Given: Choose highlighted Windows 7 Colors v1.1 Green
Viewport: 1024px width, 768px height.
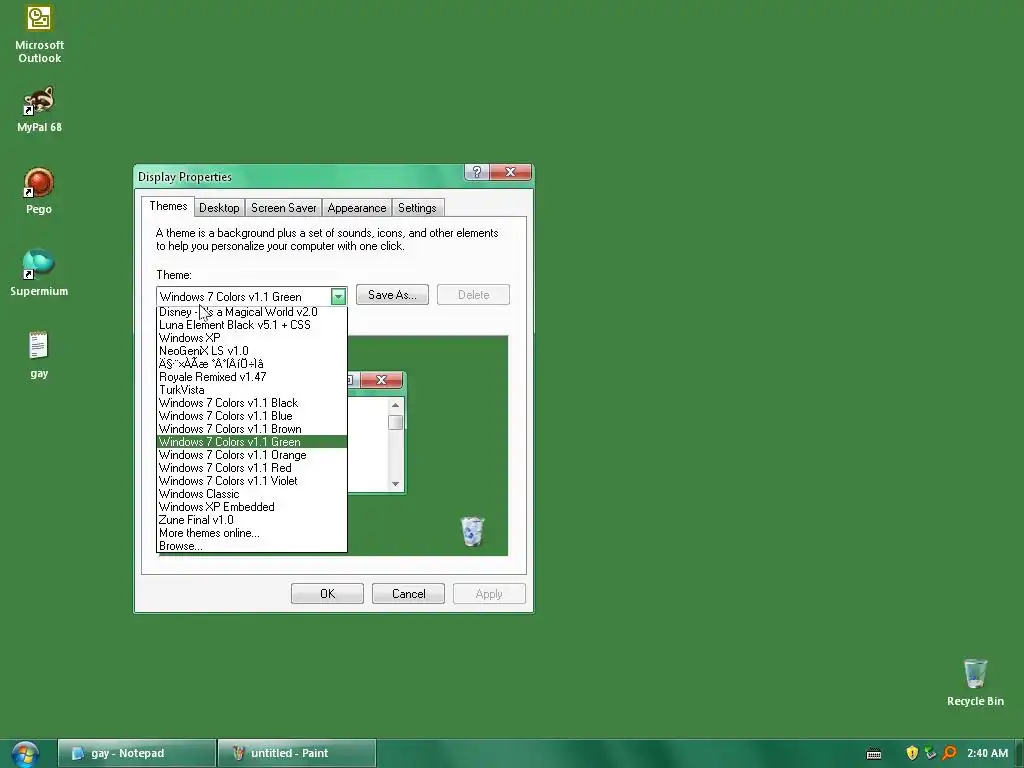Looking at the screenshot, I should coord(251,442).
